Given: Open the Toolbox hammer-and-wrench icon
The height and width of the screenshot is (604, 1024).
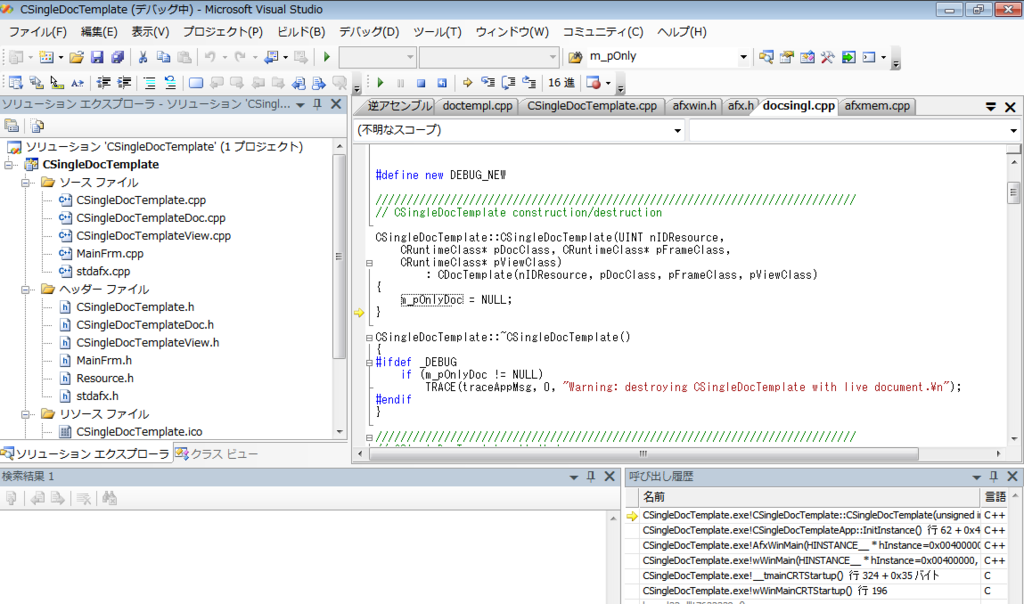Looking at the screenshot, I should (x=827, y=57).
